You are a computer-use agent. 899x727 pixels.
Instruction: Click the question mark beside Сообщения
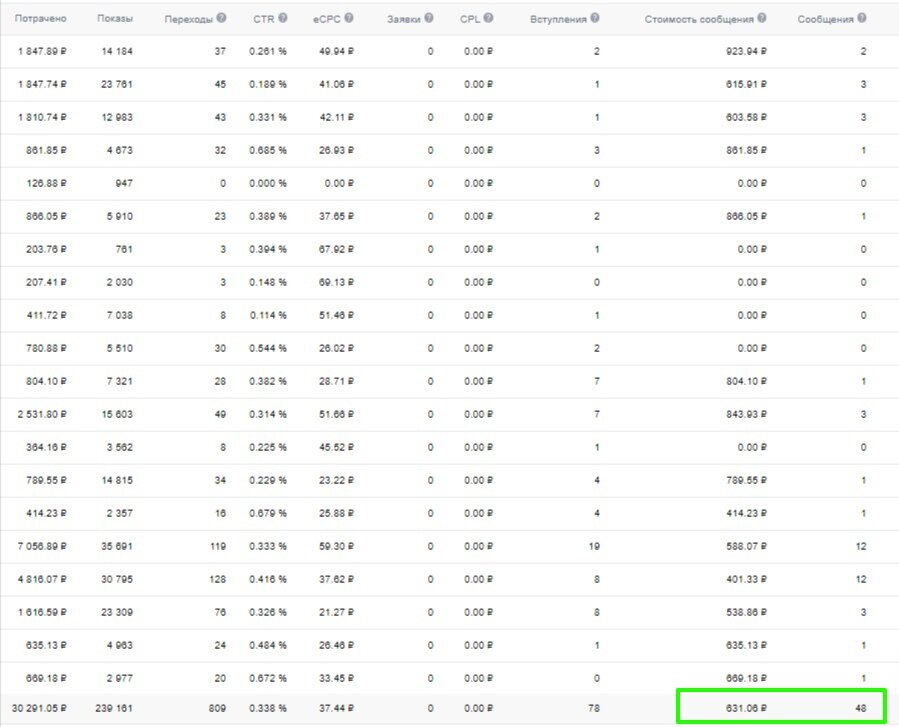click(862, 18)
